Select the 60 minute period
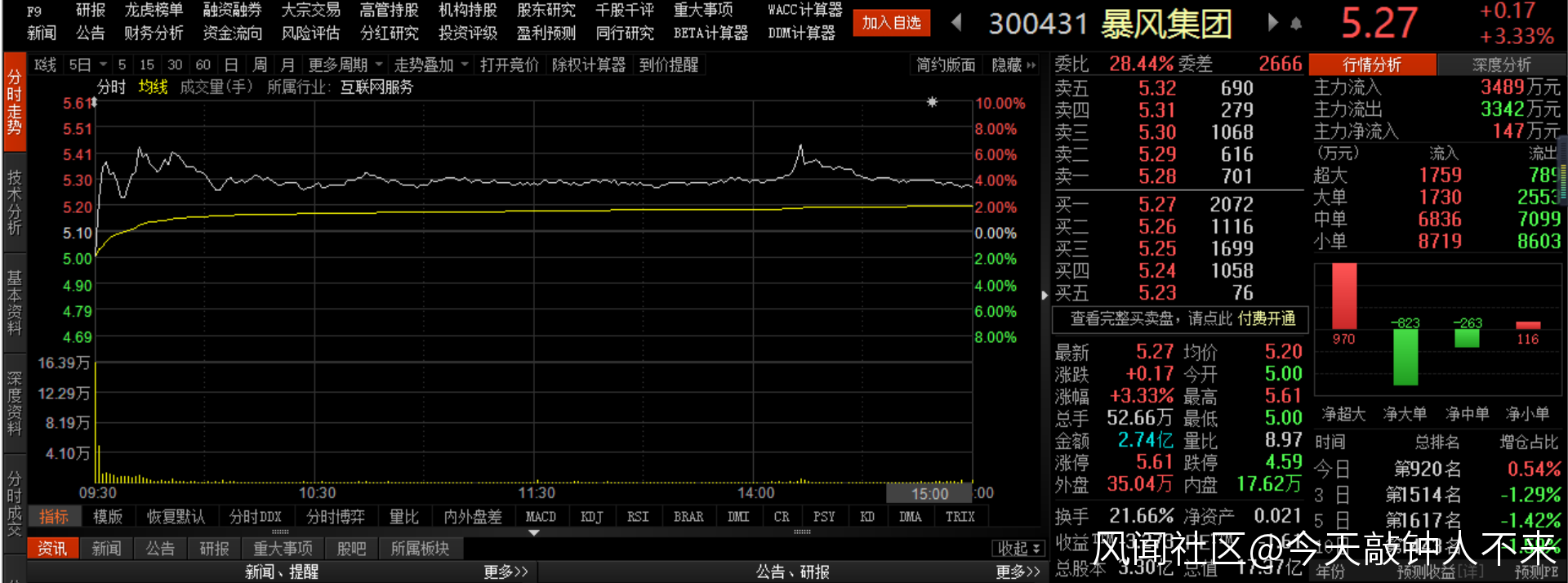Image resolution: width=1568 pixels, height=583 pixels. click(x=203, y=65)
